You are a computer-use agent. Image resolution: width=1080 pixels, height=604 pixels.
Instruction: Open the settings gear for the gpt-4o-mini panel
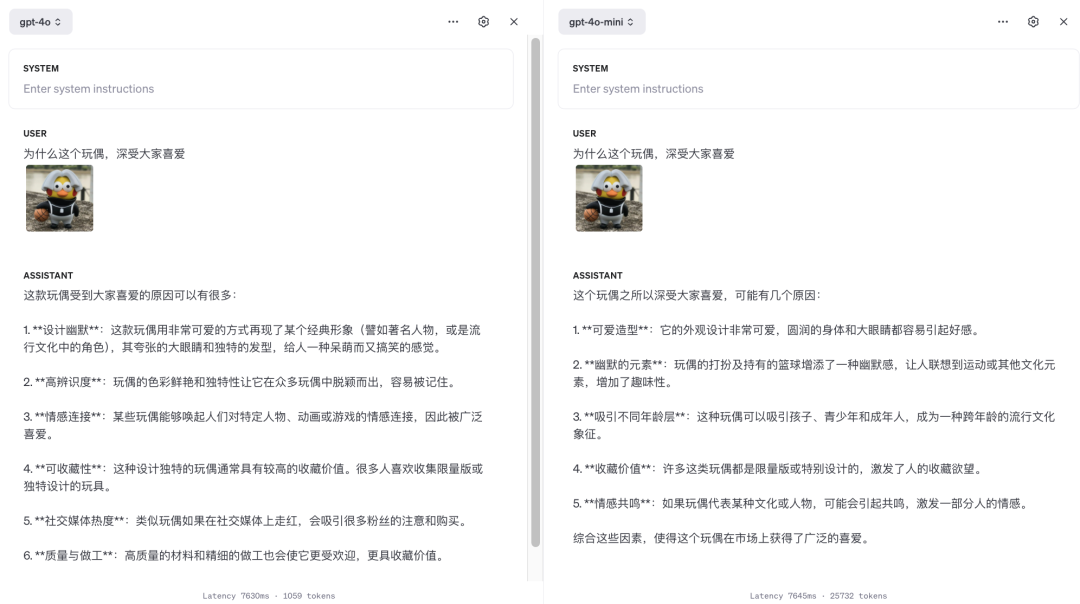(1033, 21)
